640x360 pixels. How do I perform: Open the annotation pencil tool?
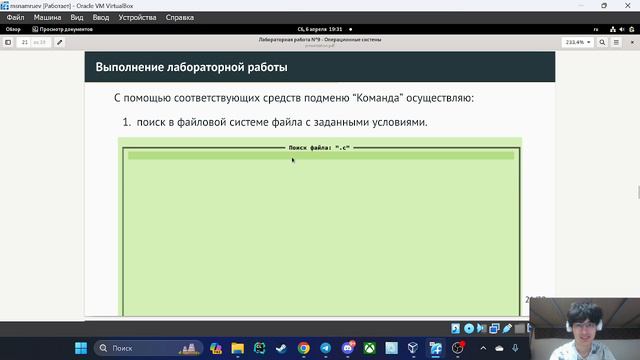(60, 42)
